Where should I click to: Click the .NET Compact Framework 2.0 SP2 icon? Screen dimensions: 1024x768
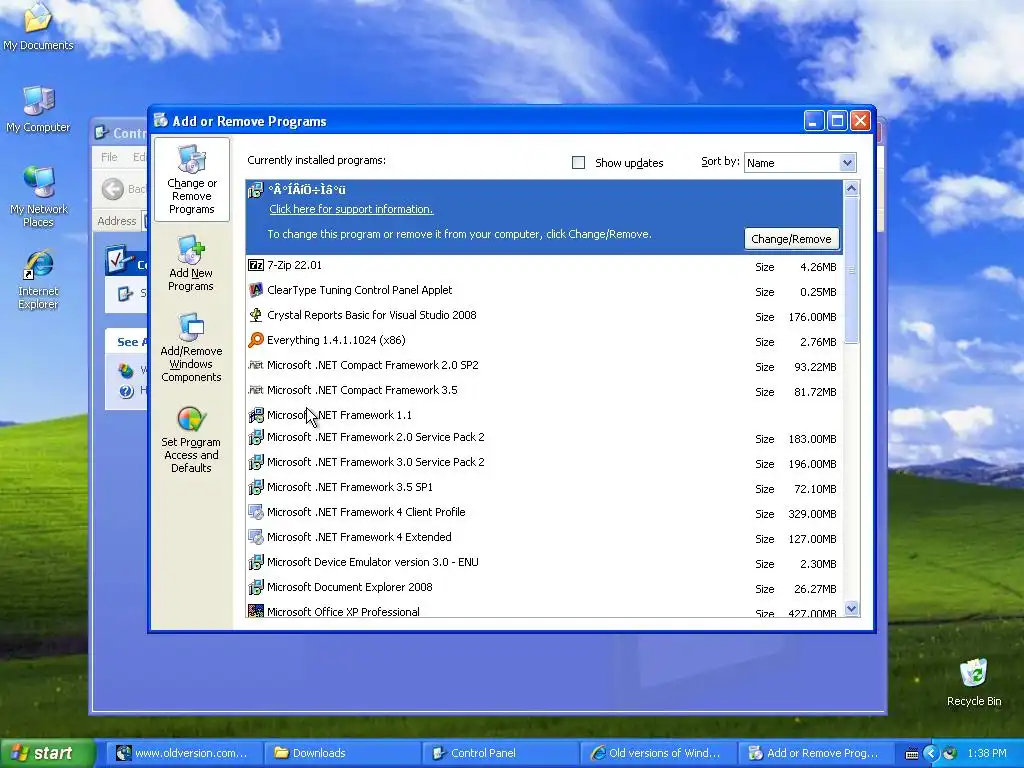(x=256, y=365)
